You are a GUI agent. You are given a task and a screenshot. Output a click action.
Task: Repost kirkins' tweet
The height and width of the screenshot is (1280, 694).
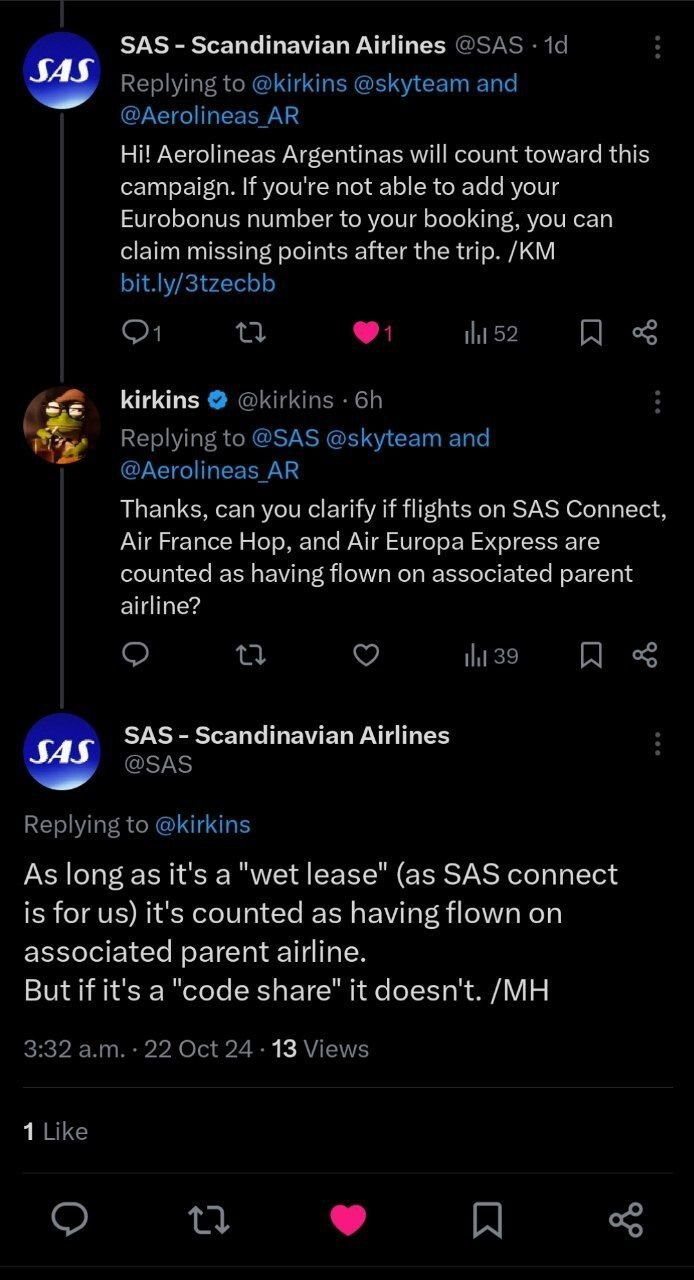[250, 655]
